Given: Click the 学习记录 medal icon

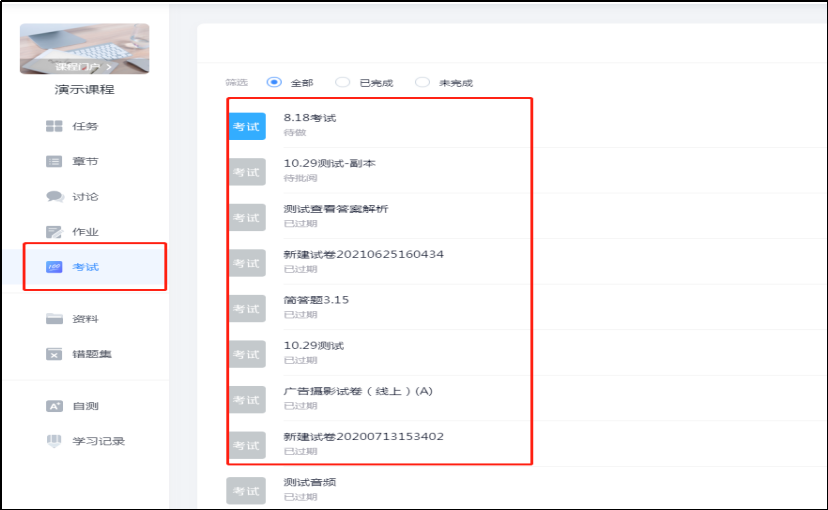Looking at the screenshot, I should point(54,441).
